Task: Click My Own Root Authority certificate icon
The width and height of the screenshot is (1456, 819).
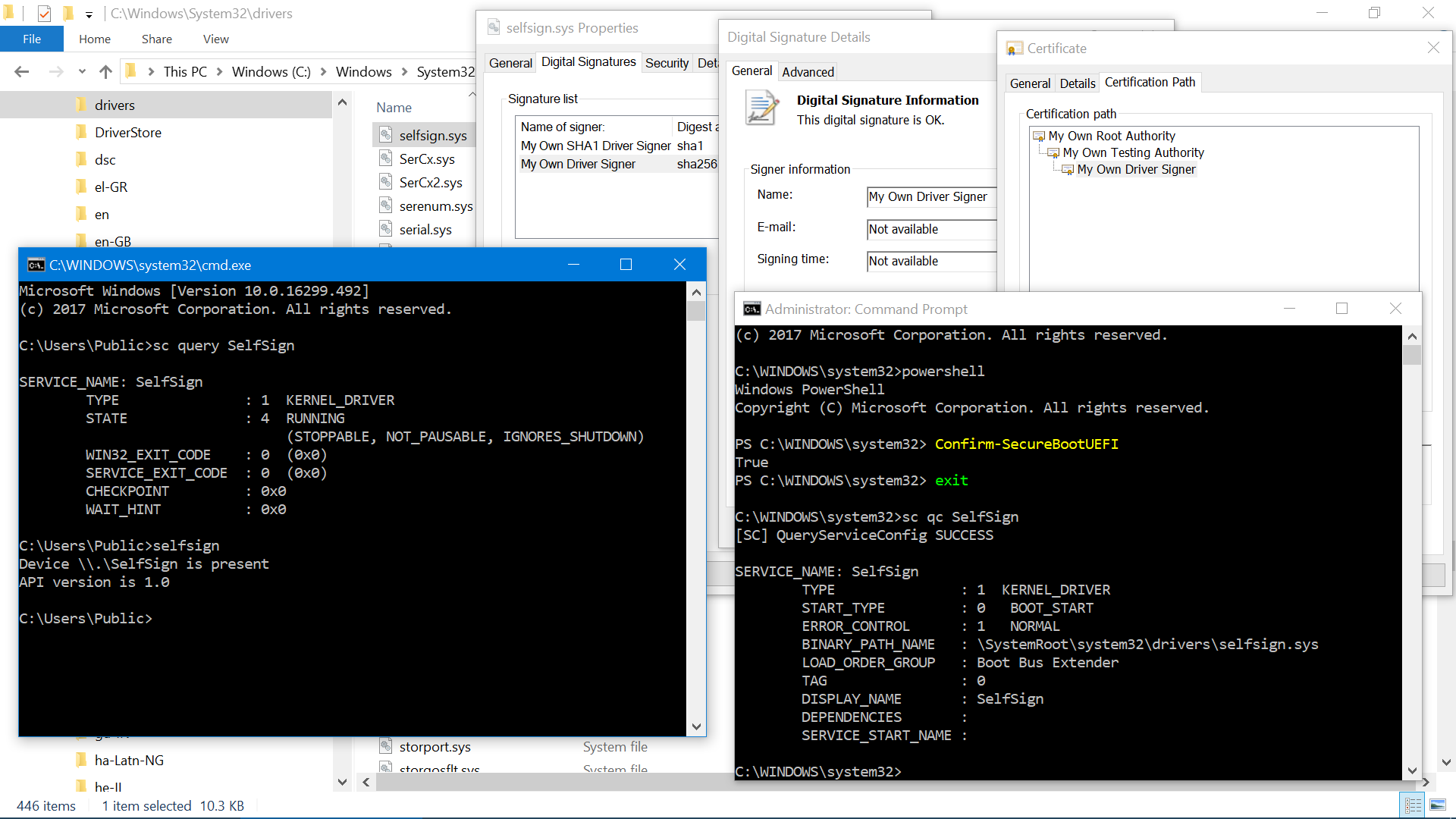Action: click(x=1039, y=136)
